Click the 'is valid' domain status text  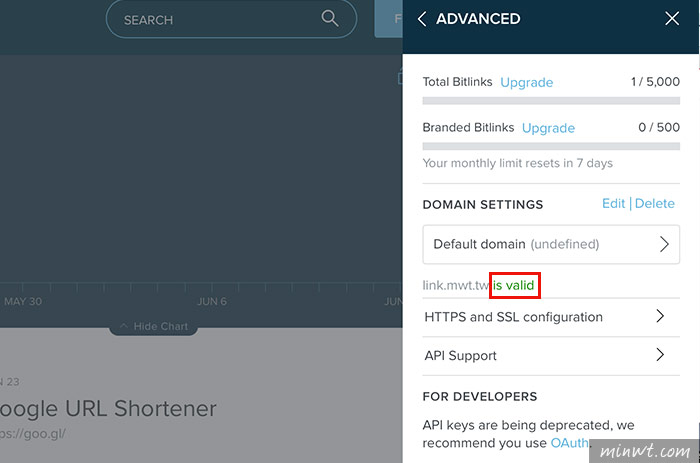[513, 285]
